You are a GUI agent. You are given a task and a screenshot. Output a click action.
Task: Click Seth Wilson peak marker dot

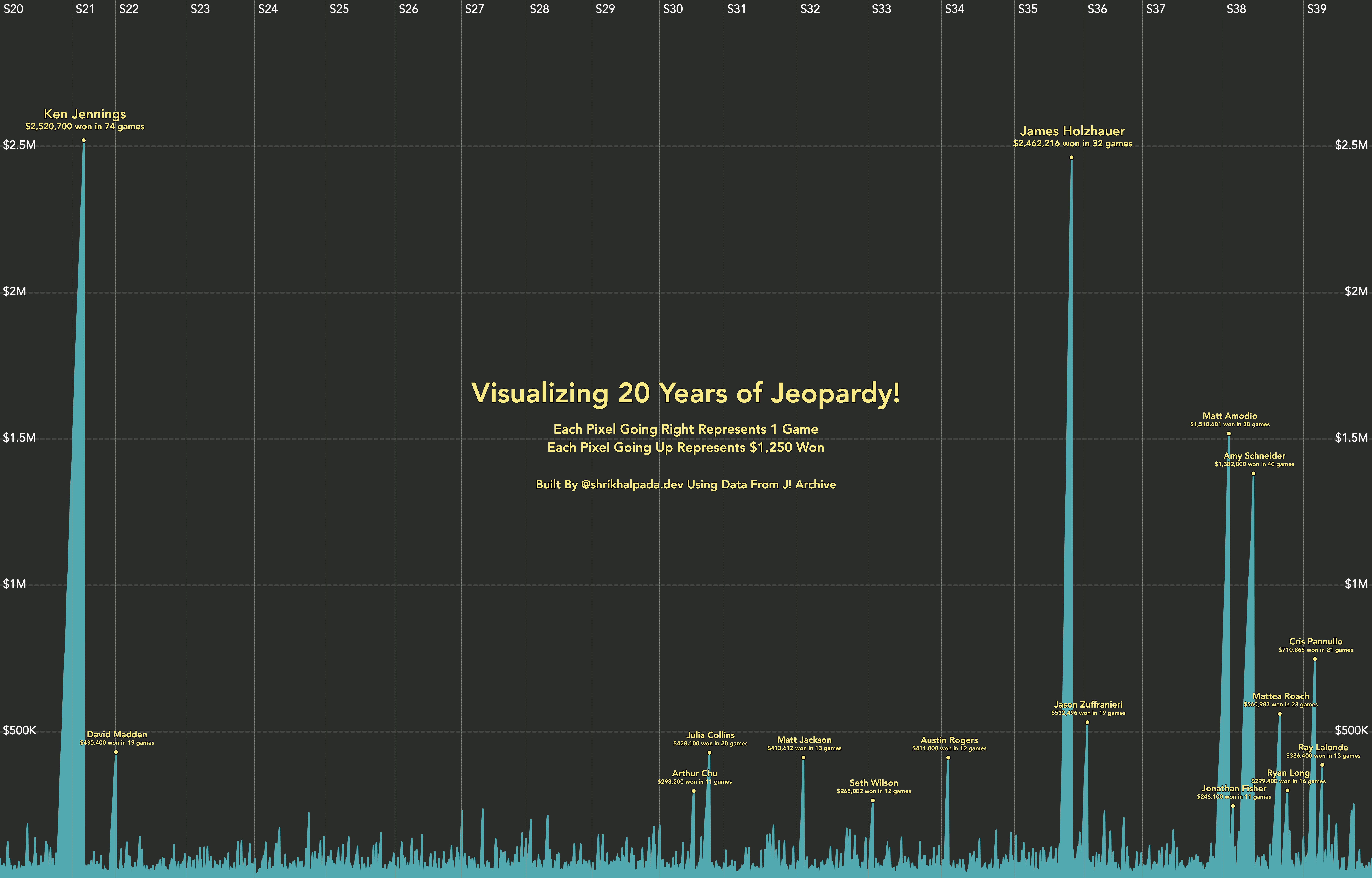[x=873, y=800]
